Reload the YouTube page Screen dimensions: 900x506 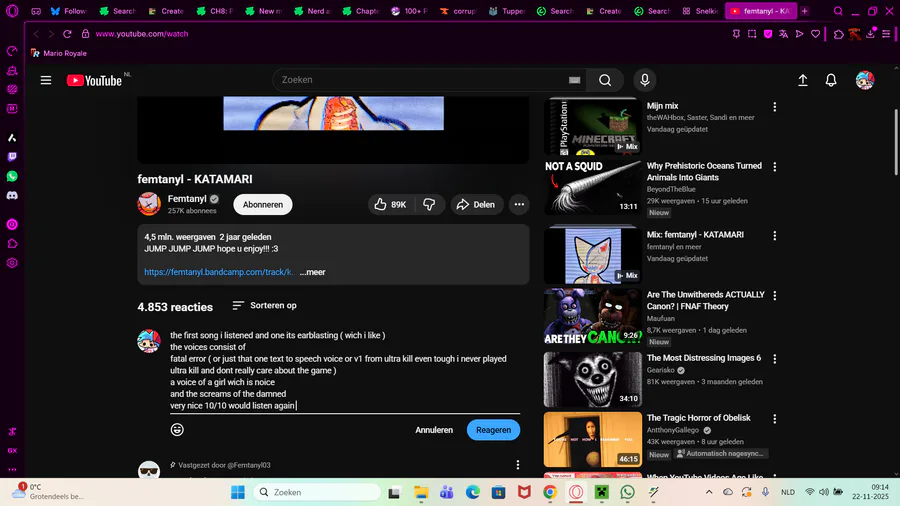[x=67, y=34]
